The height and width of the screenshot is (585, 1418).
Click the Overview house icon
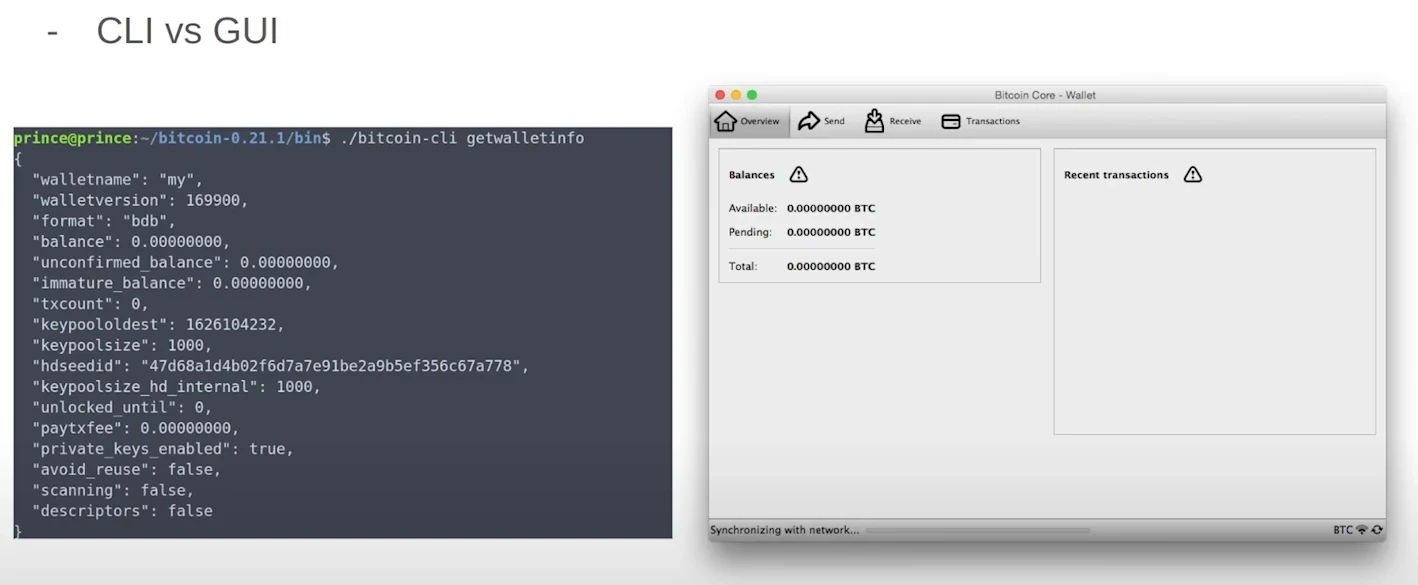726,122
